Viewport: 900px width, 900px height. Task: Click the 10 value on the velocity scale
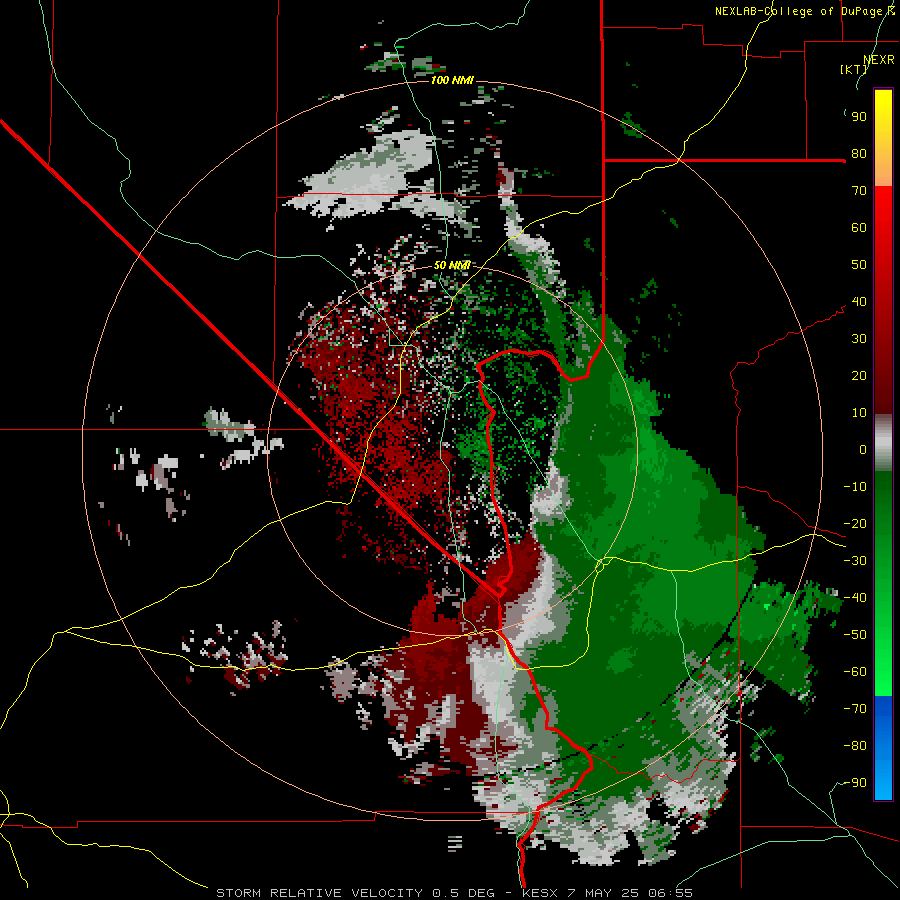859,413
